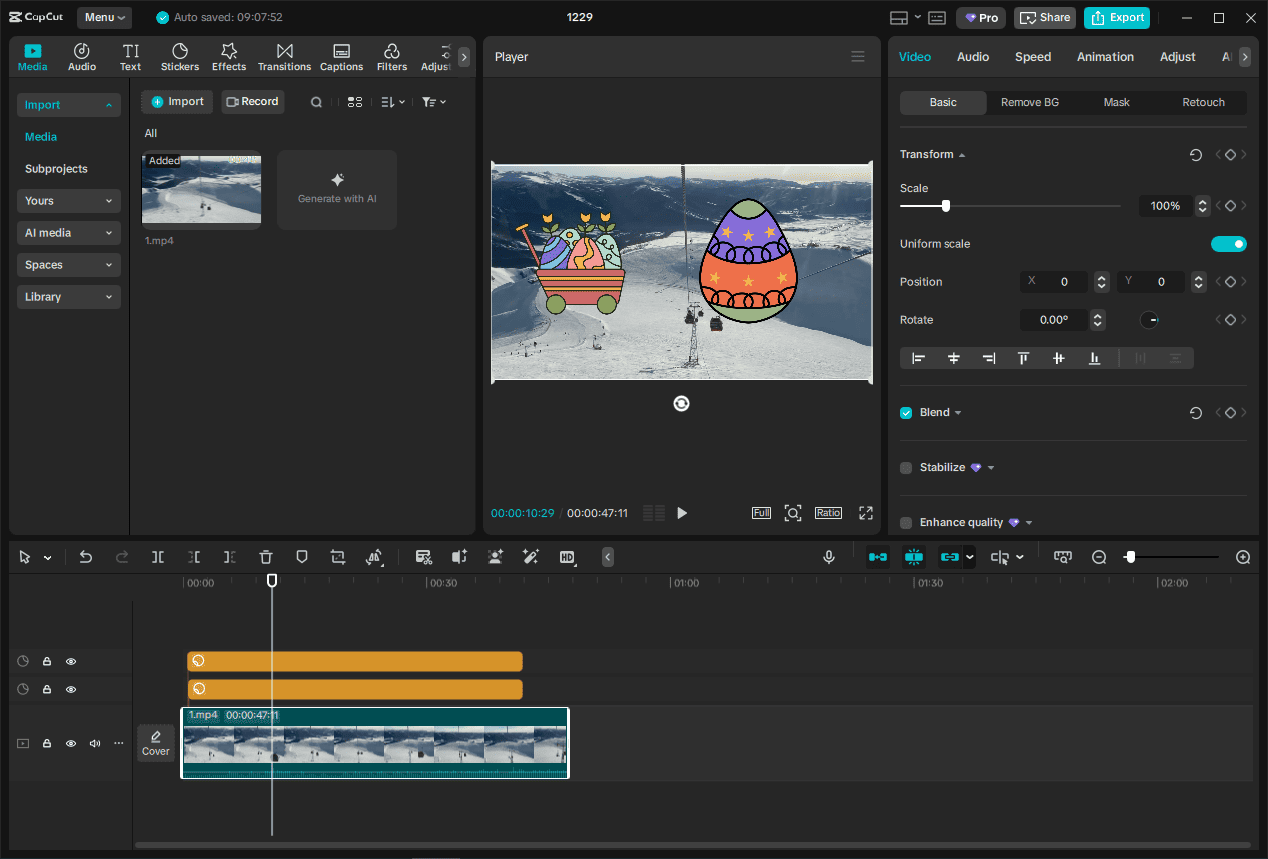Expand the Spaces section in the sidebar
1268x859 pixels.
68,264
